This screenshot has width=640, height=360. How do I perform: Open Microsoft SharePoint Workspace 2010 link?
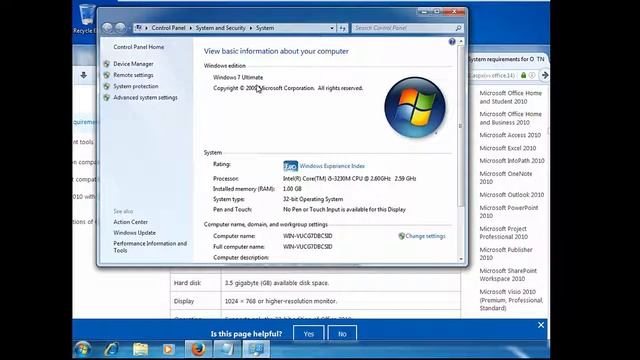(x=508, y=275)
